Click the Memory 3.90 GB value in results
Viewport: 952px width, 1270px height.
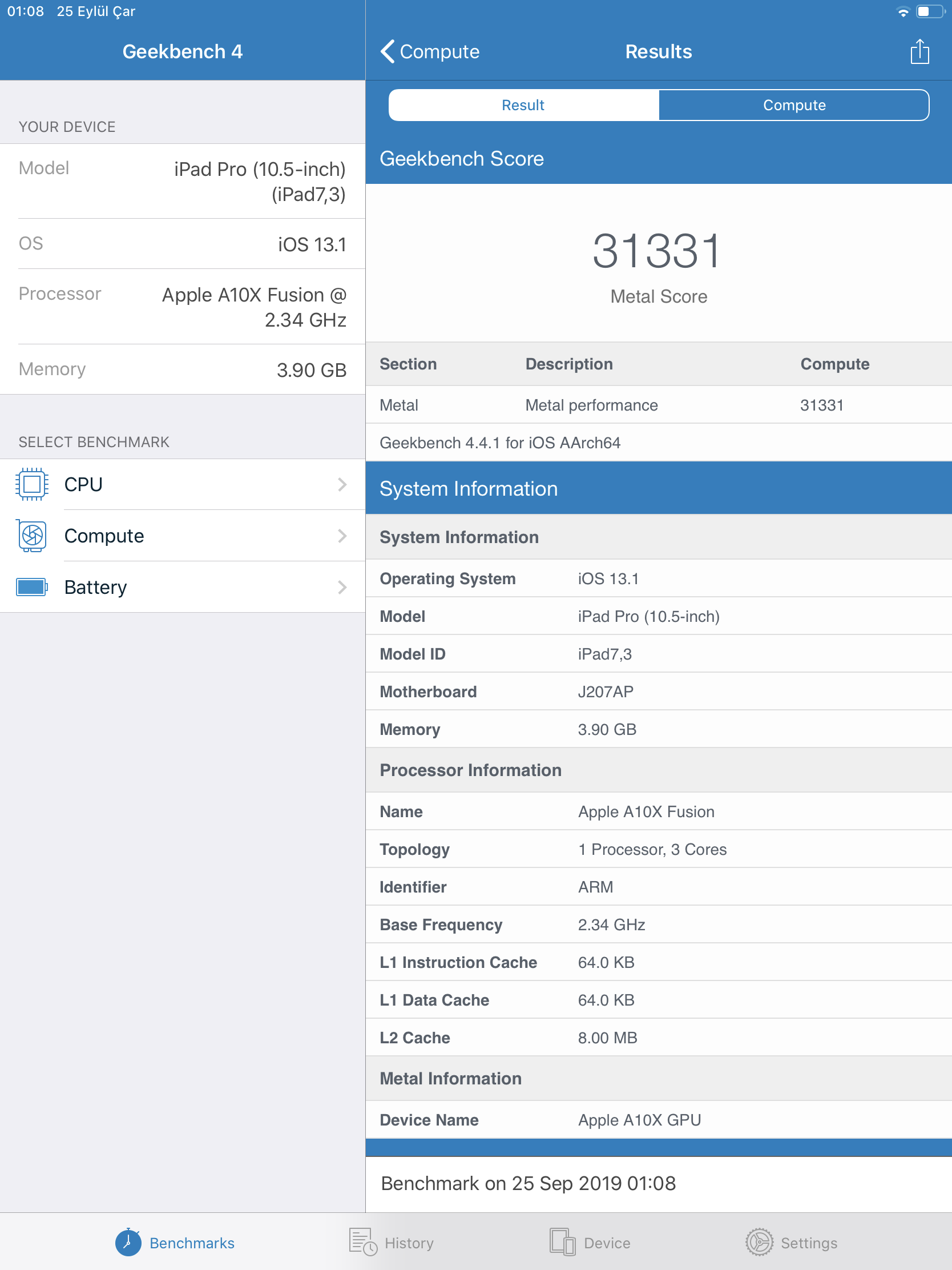click(607, 730)
